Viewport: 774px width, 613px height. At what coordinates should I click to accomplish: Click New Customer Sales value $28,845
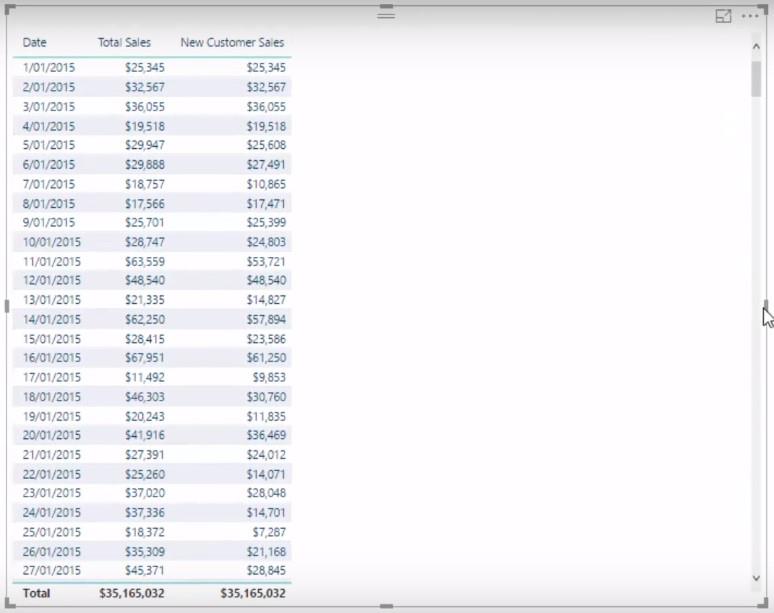(266, 571)
